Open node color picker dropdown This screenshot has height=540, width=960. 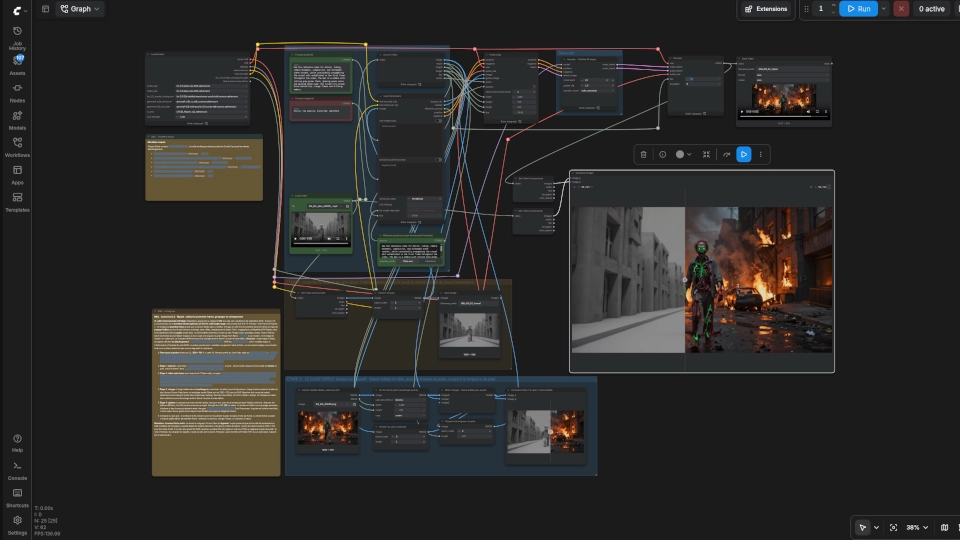pos(683,154)
